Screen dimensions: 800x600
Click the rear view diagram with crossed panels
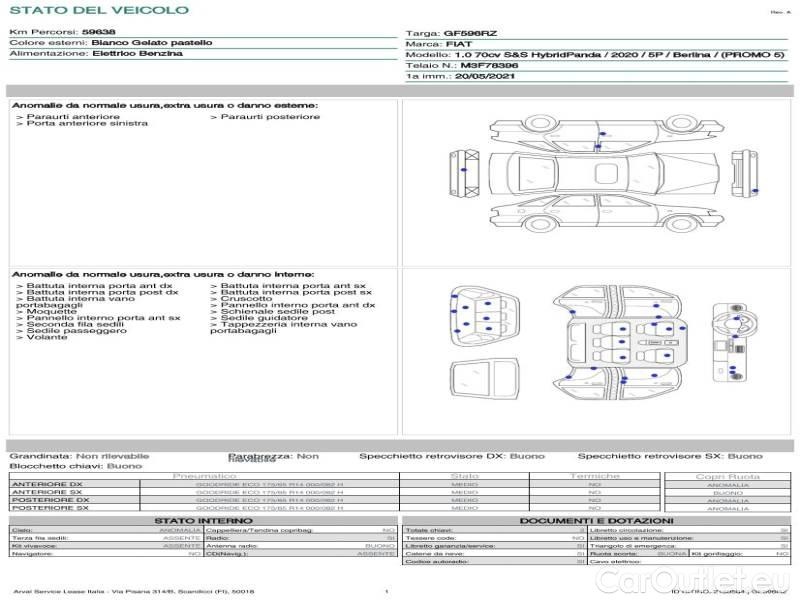coord(740,172)
